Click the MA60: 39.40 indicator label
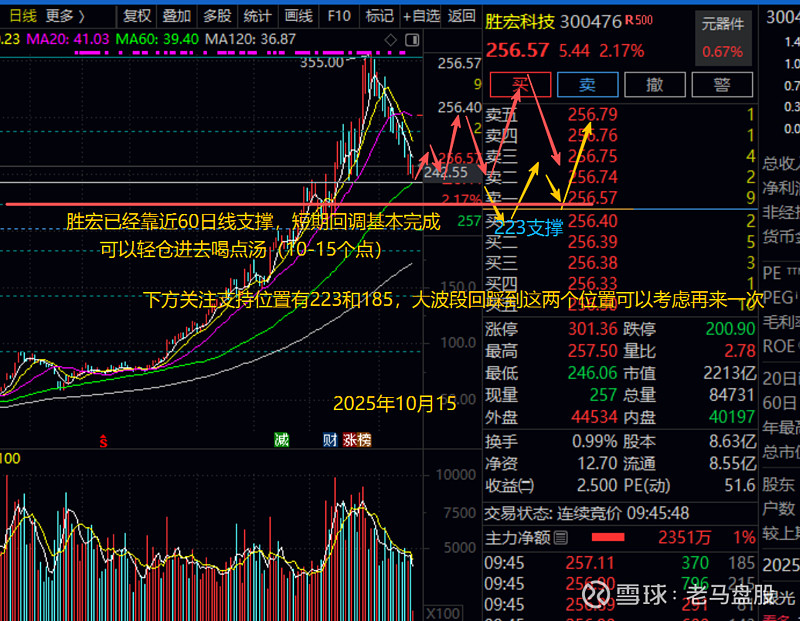Screen dimensions: 800x621 click(157, 39)
